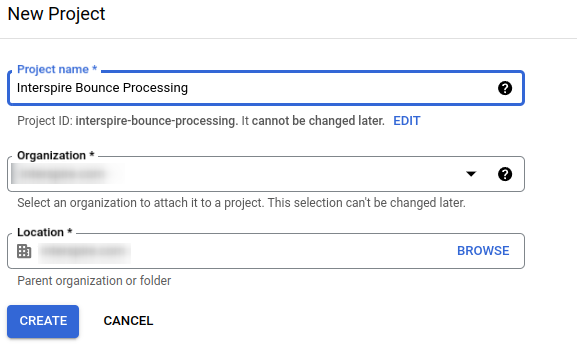
Task: Click the Organization * label
Action: point(56,155)
